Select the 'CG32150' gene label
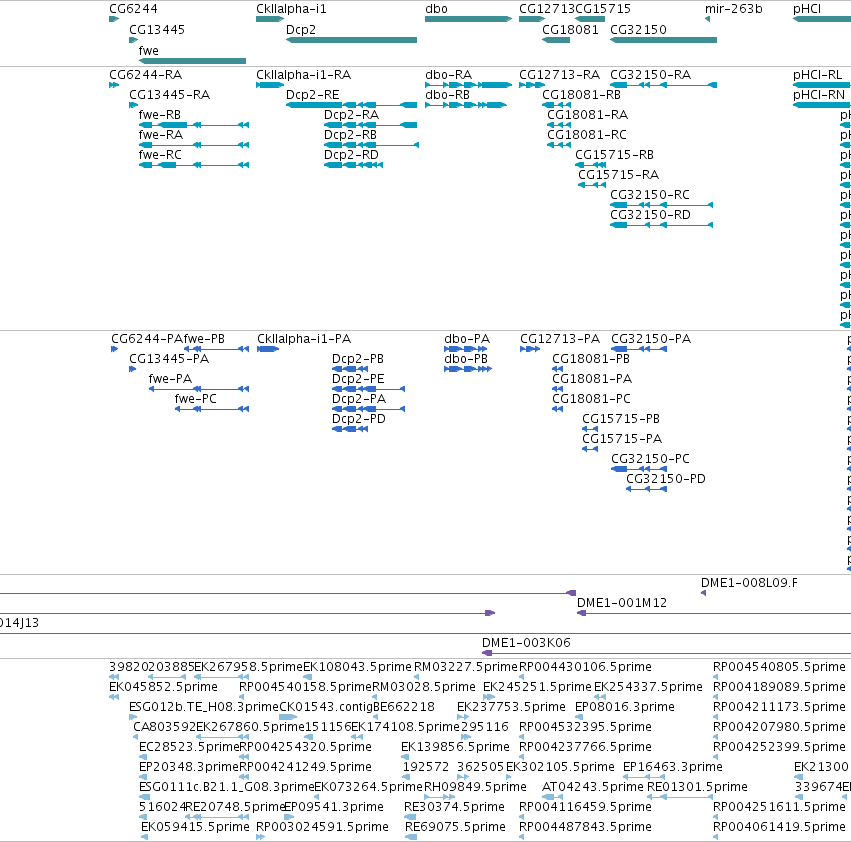 coord(638,30)
